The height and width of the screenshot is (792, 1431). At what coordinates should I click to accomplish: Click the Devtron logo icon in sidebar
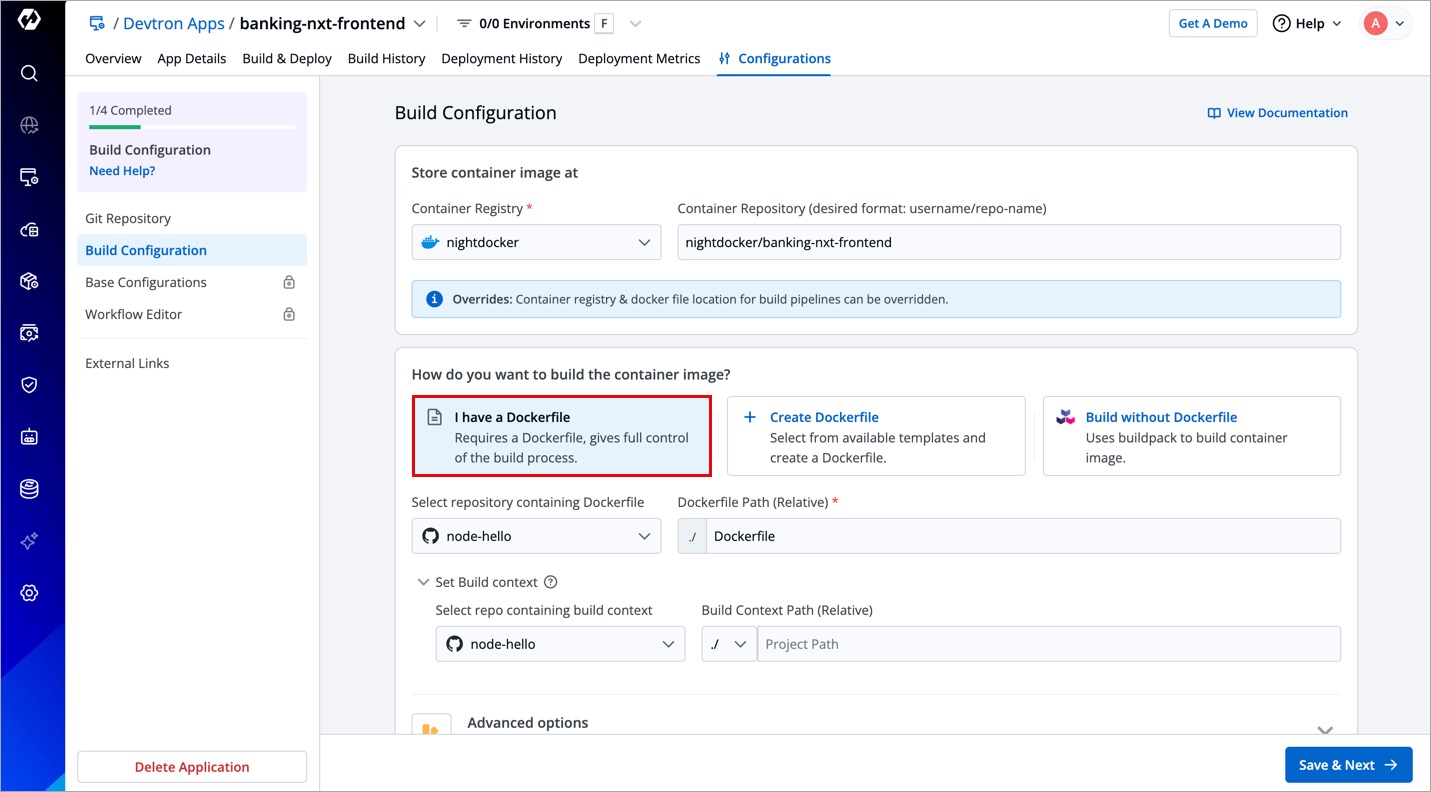(29, 20)
